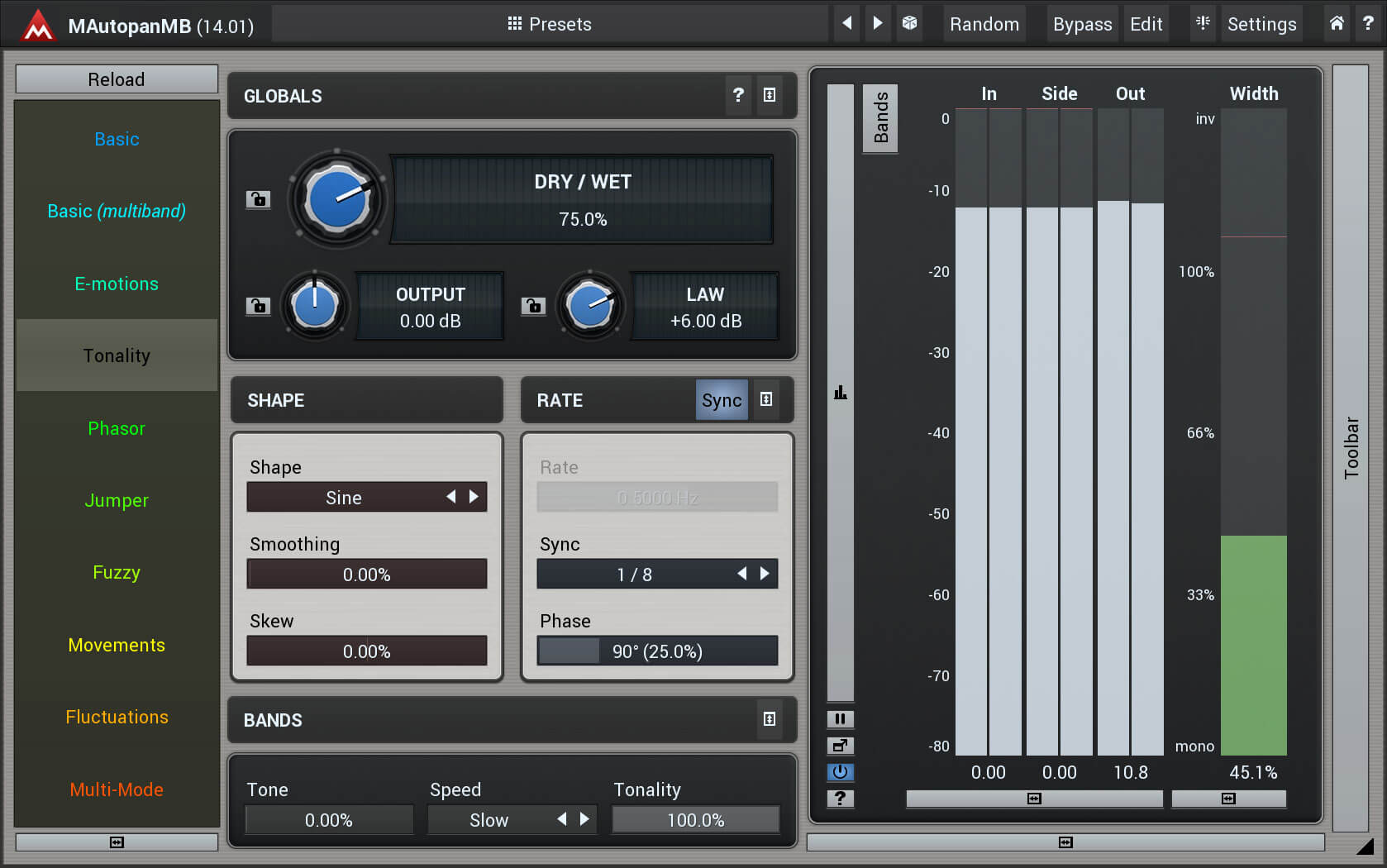Select next Sync value right arrow
The image size is (1387, 868).
pos(764,574)
